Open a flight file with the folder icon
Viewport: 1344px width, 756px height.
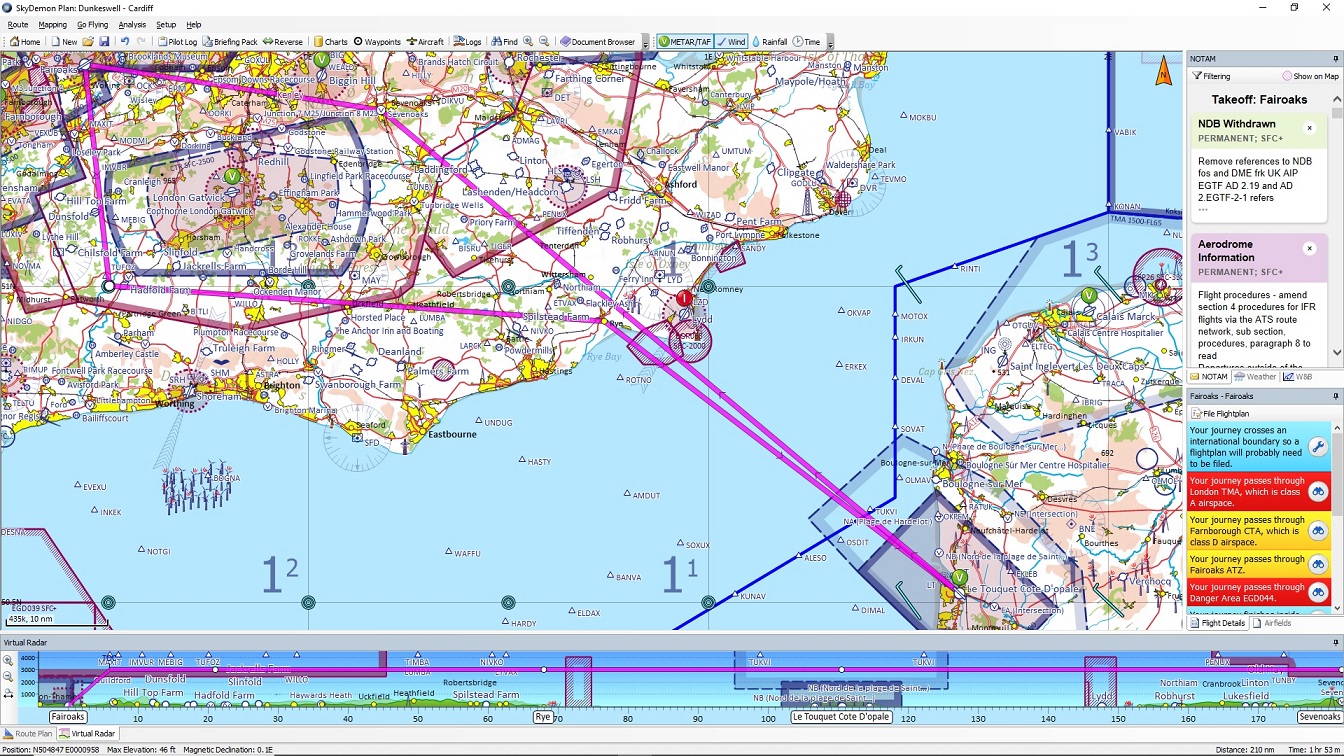[x=88, y=42]
